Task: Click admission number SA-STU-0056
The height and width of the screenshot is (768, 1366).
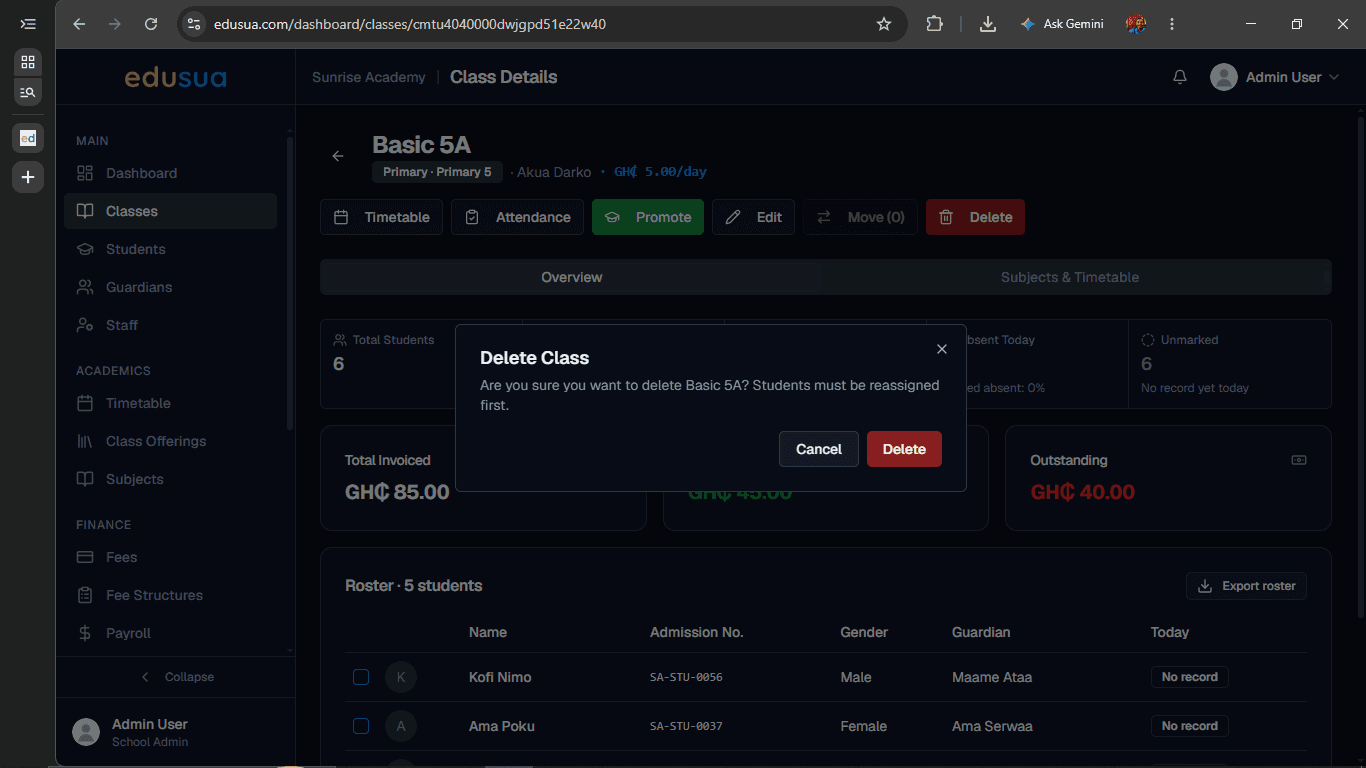Action: (x=686, y=677)
